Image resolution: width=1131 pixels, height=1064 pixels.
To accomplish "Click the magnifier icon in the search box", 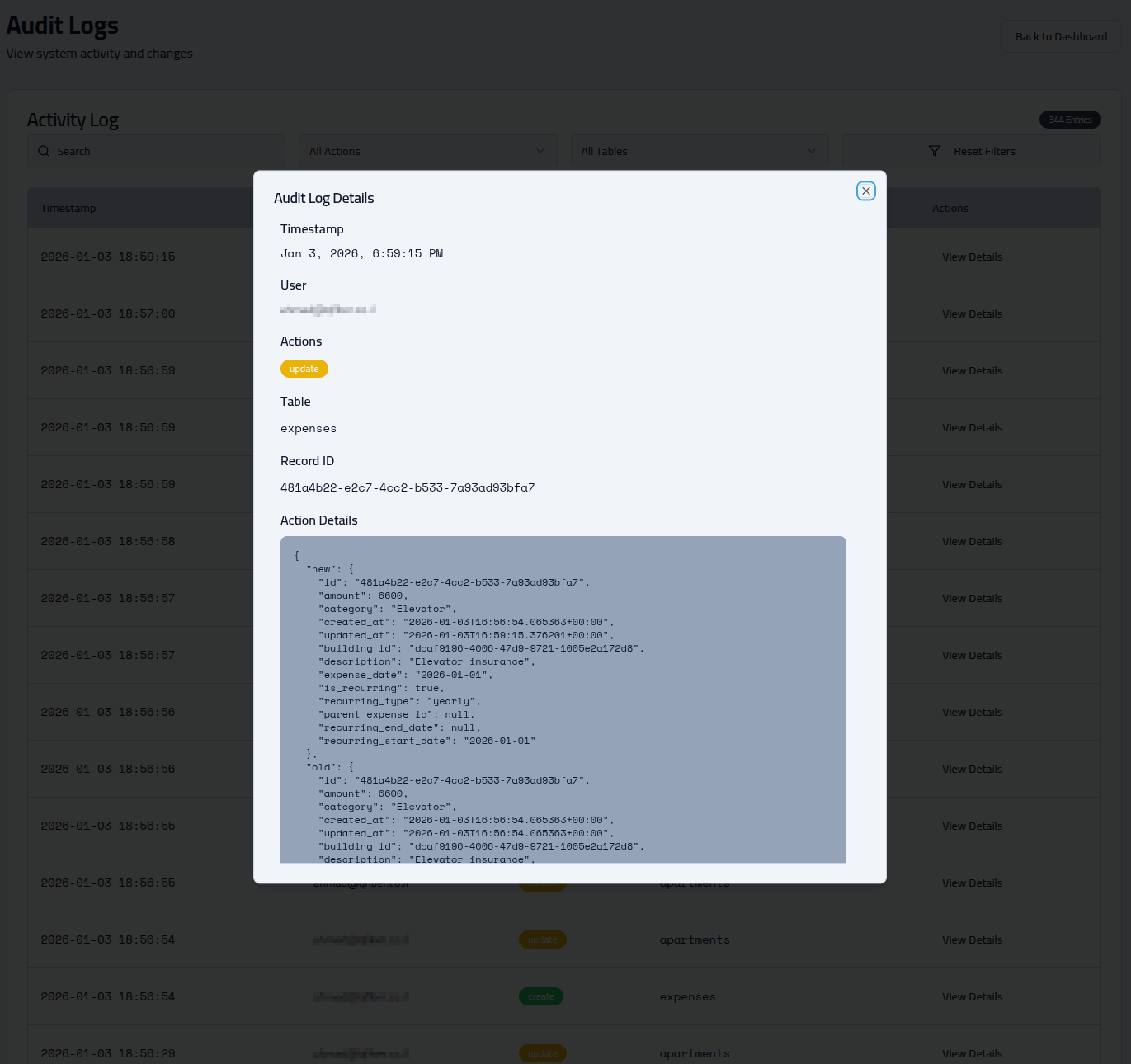I will point(45,152).
